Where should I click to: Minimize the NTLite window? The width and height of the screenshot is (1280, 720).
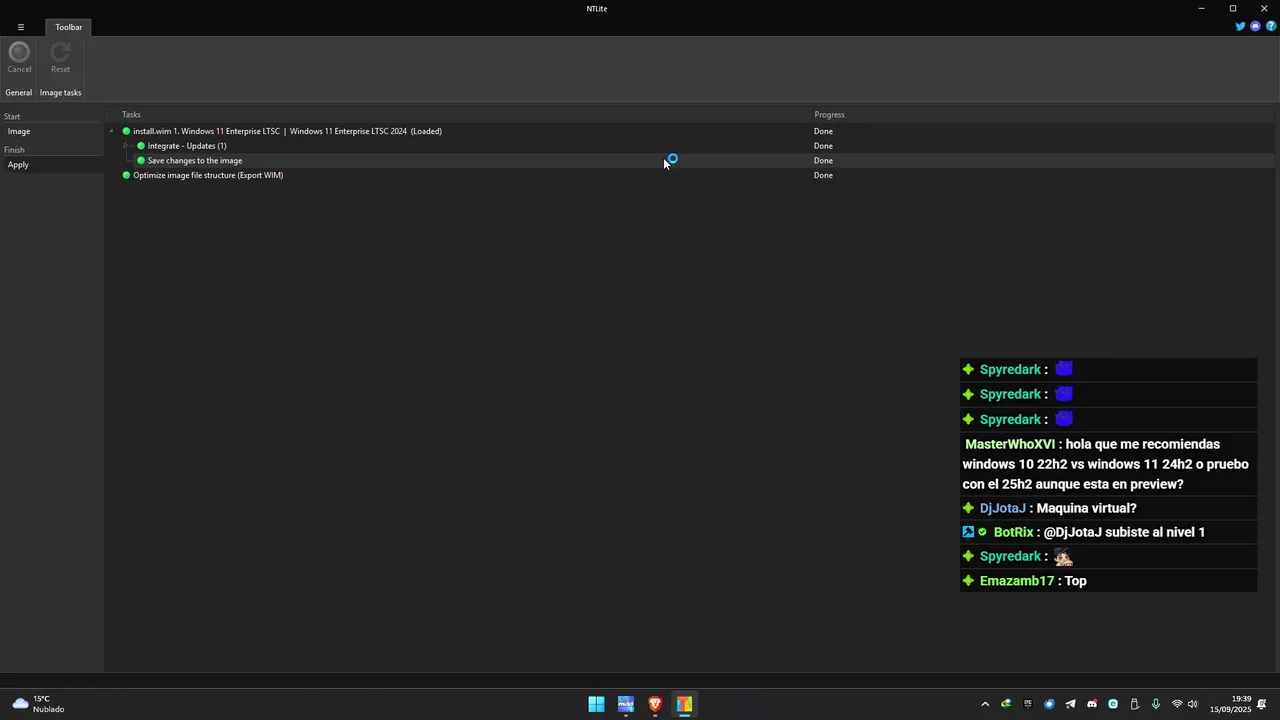[x=1201, y=8]
